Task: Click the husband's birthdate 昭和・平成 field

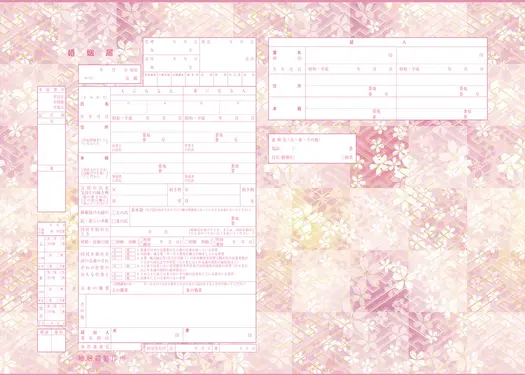Action: 147,118
